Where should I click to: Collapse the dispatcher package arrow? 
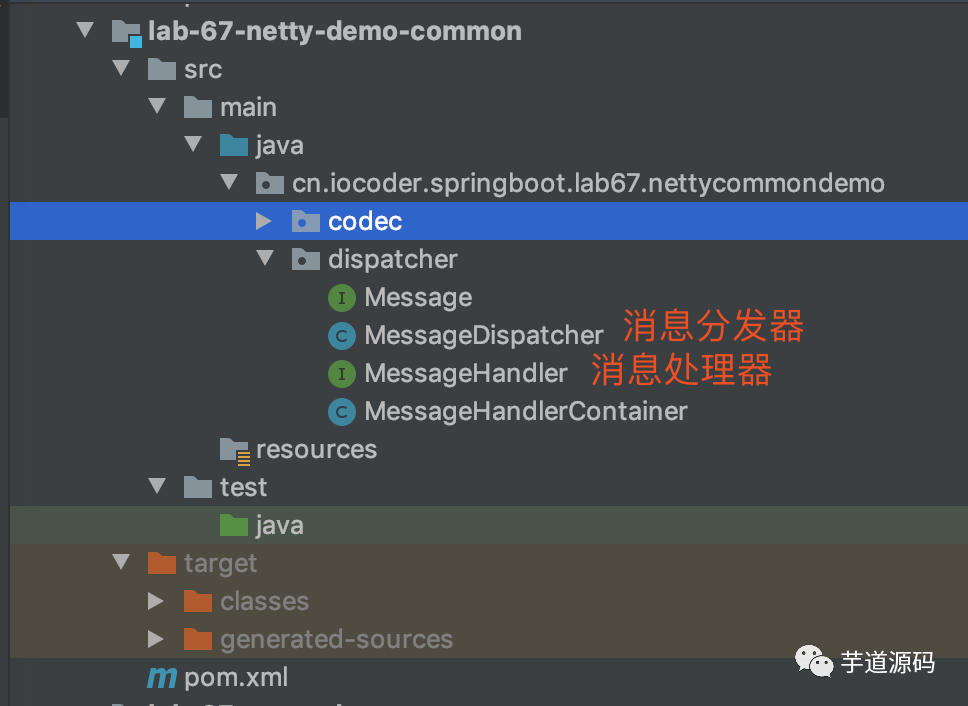pyautogui.click(x=265, y=259)
